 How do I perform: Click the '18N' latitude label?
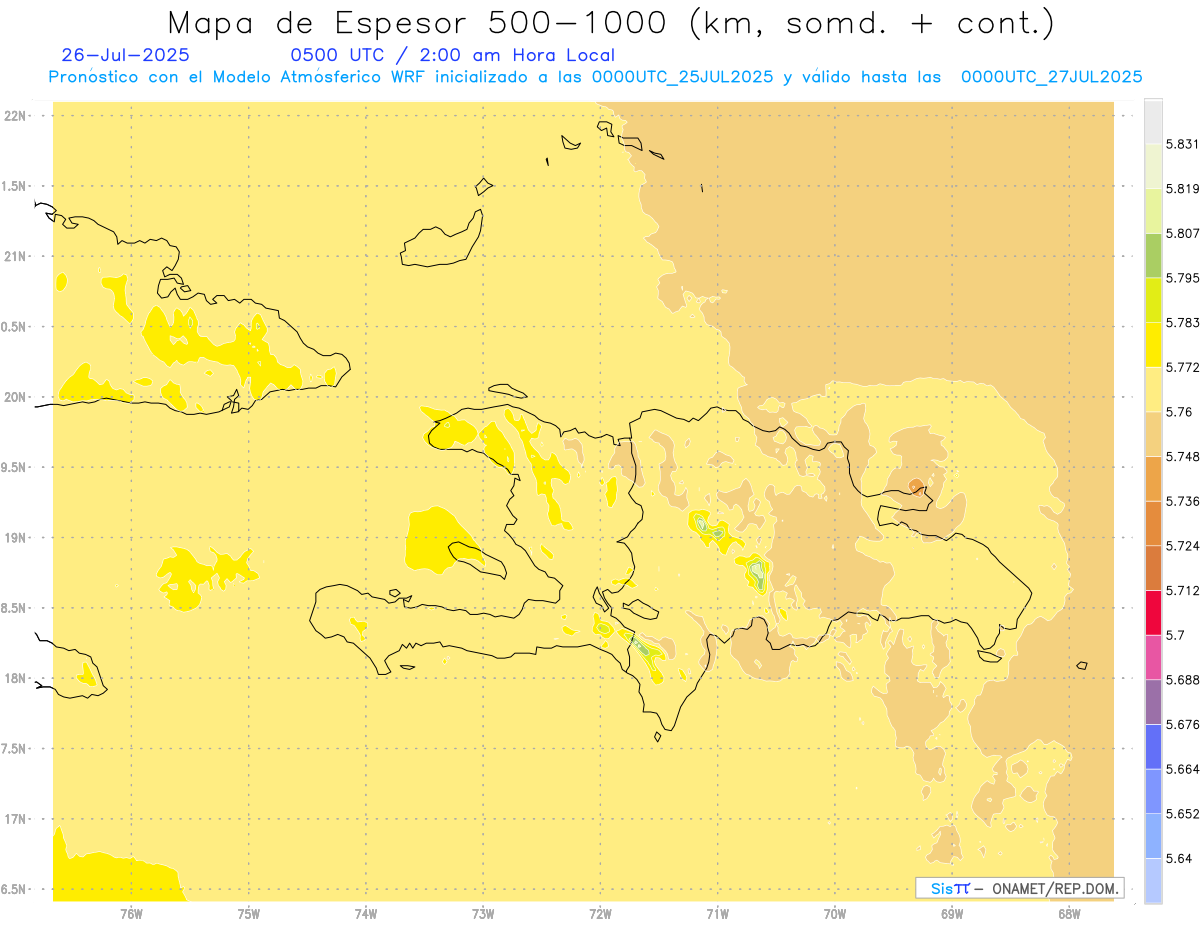[15, 679]
